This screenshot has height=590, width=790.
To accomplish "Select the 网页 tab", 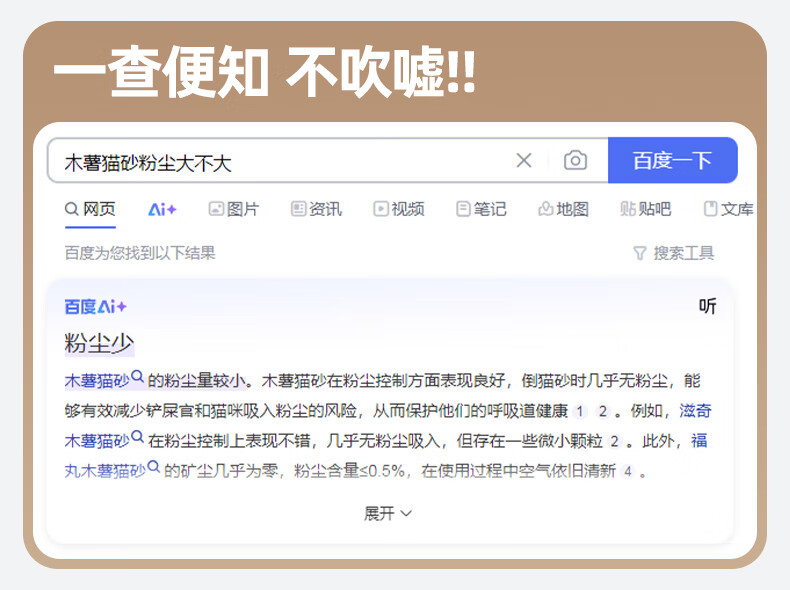I will point(90,209).
